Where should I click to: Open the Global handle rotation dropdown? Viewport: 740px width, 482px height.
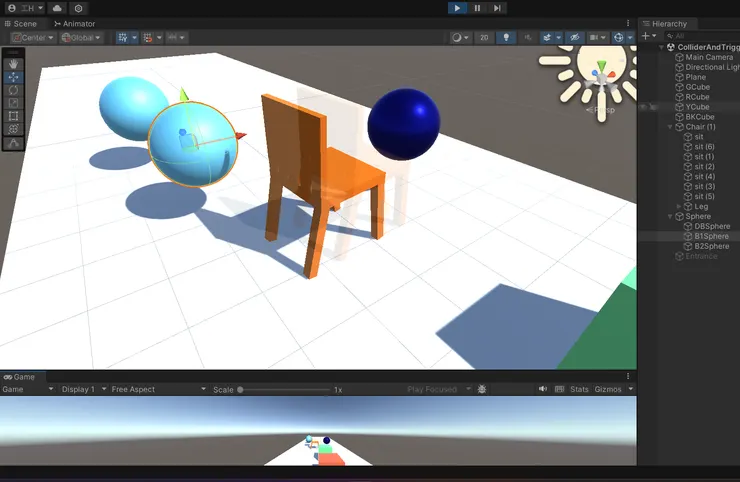81,37
